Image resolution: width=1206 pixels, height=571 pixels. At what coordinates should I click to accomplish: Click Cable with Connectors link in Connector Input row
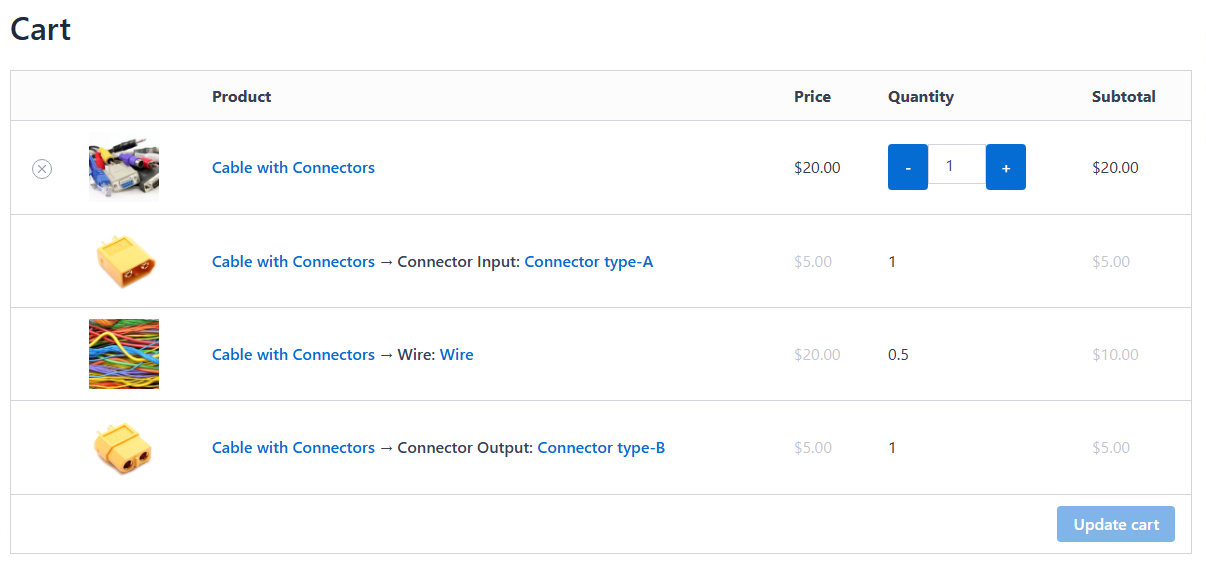[x=293, y=262]
